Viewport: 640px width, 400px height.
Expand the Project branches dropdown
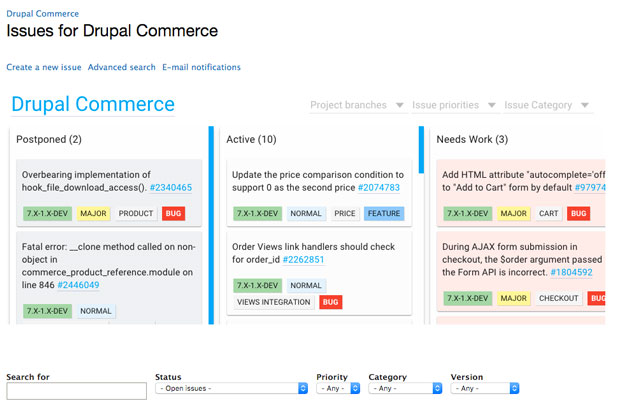[357, 105]
